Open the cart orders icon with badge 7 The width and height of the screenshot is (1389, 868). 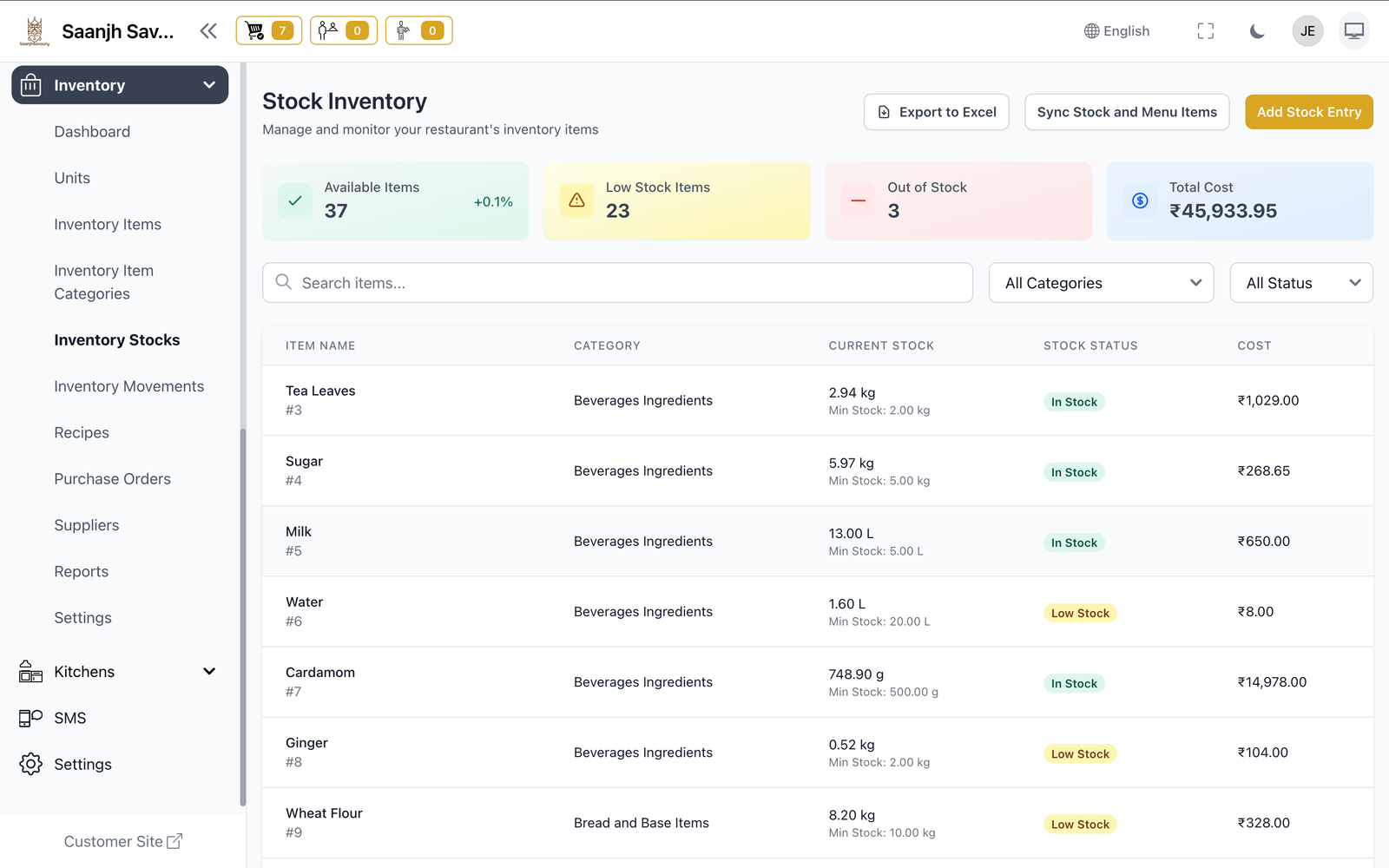(268, 30)
